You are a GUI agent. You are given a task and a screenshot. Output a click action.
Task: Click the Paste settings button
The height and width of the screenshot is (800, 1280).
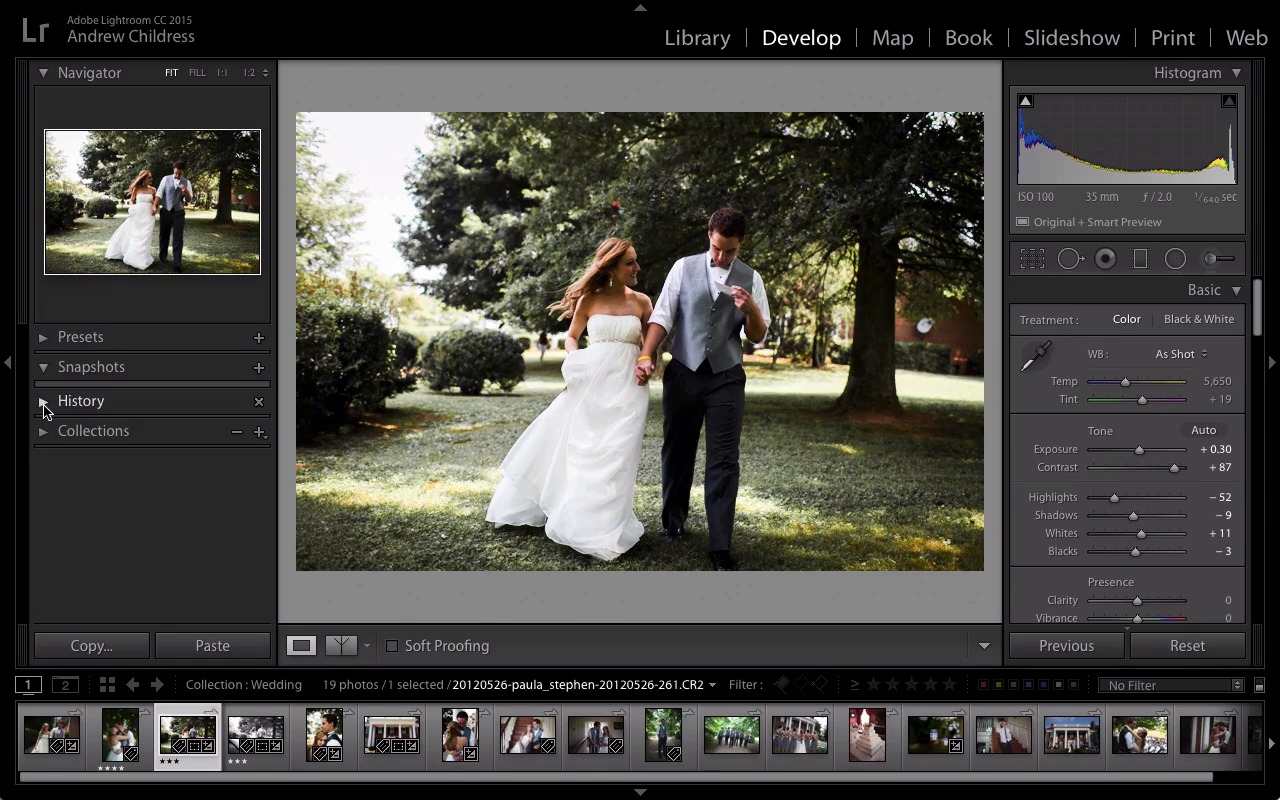(213, 646)
